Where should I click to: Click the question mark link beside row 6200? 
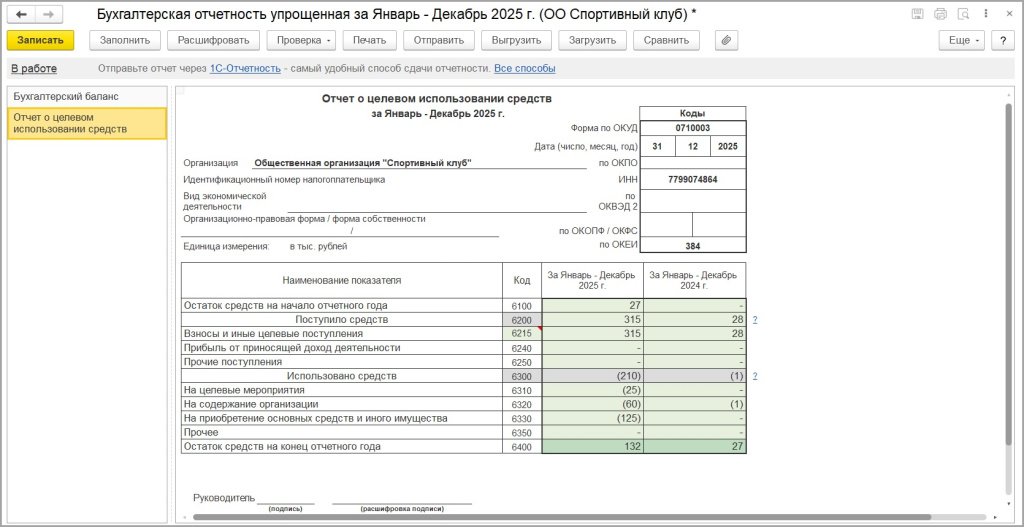click(x=755, y=319)
